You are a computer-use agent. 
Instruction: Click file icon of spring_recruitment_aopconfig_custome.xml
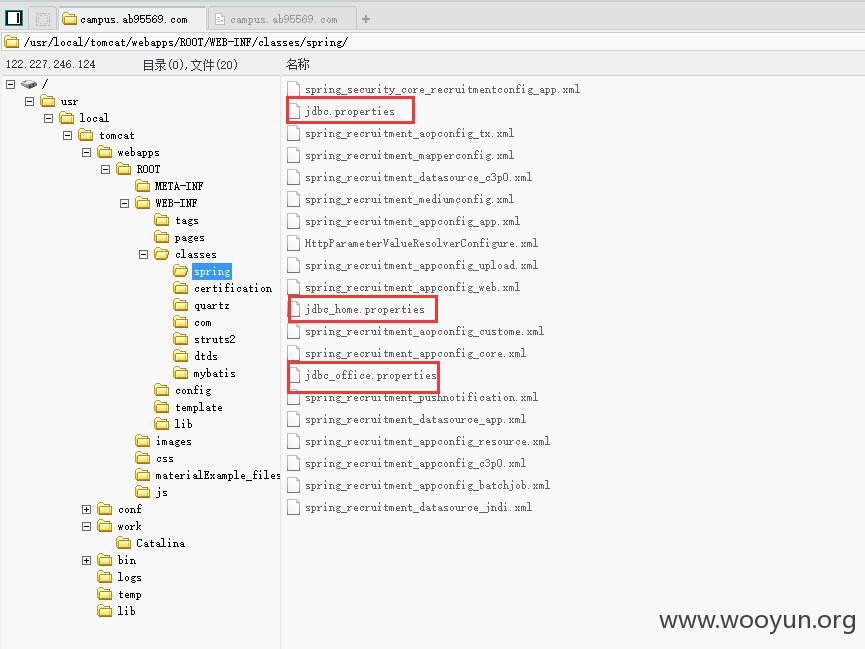click(293, 332)
